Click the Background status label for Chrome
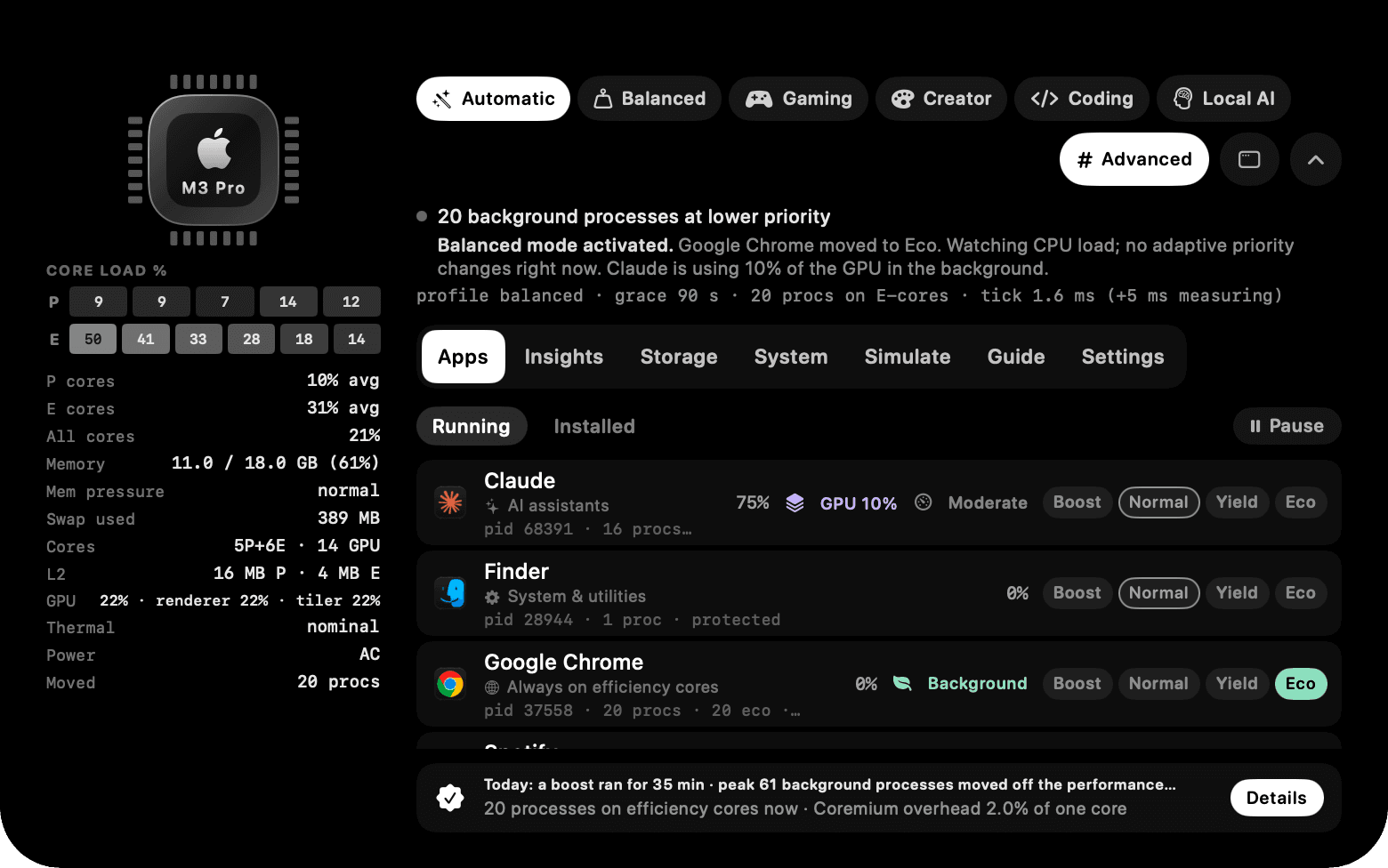Screen dimensions: 1388x868 [978, 684]
